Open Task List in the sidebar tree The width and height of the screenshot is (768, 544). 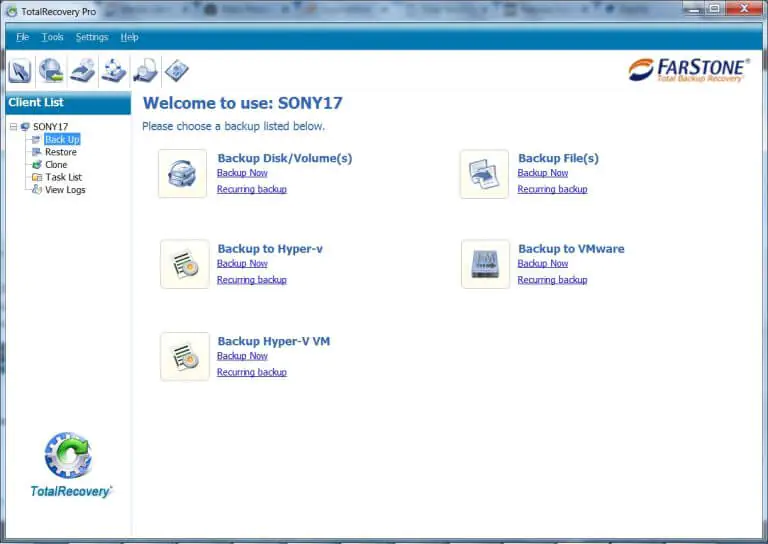coord(63,177)
